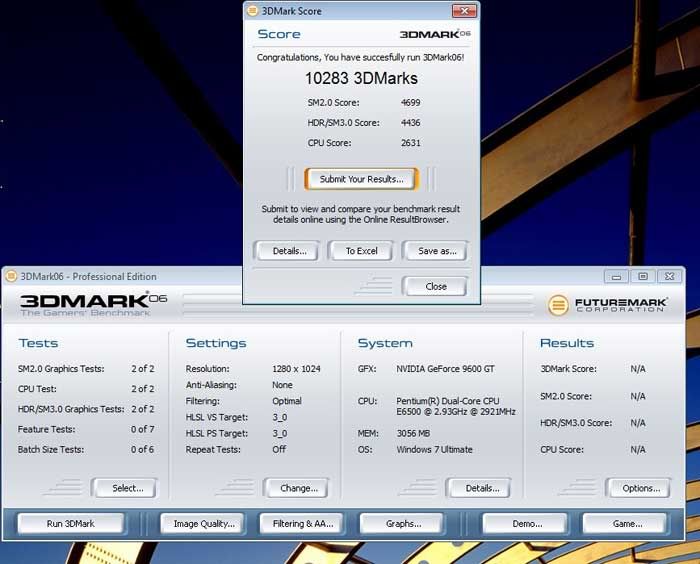Open Select tests button in Tests panel

click(x=125, y=488)
